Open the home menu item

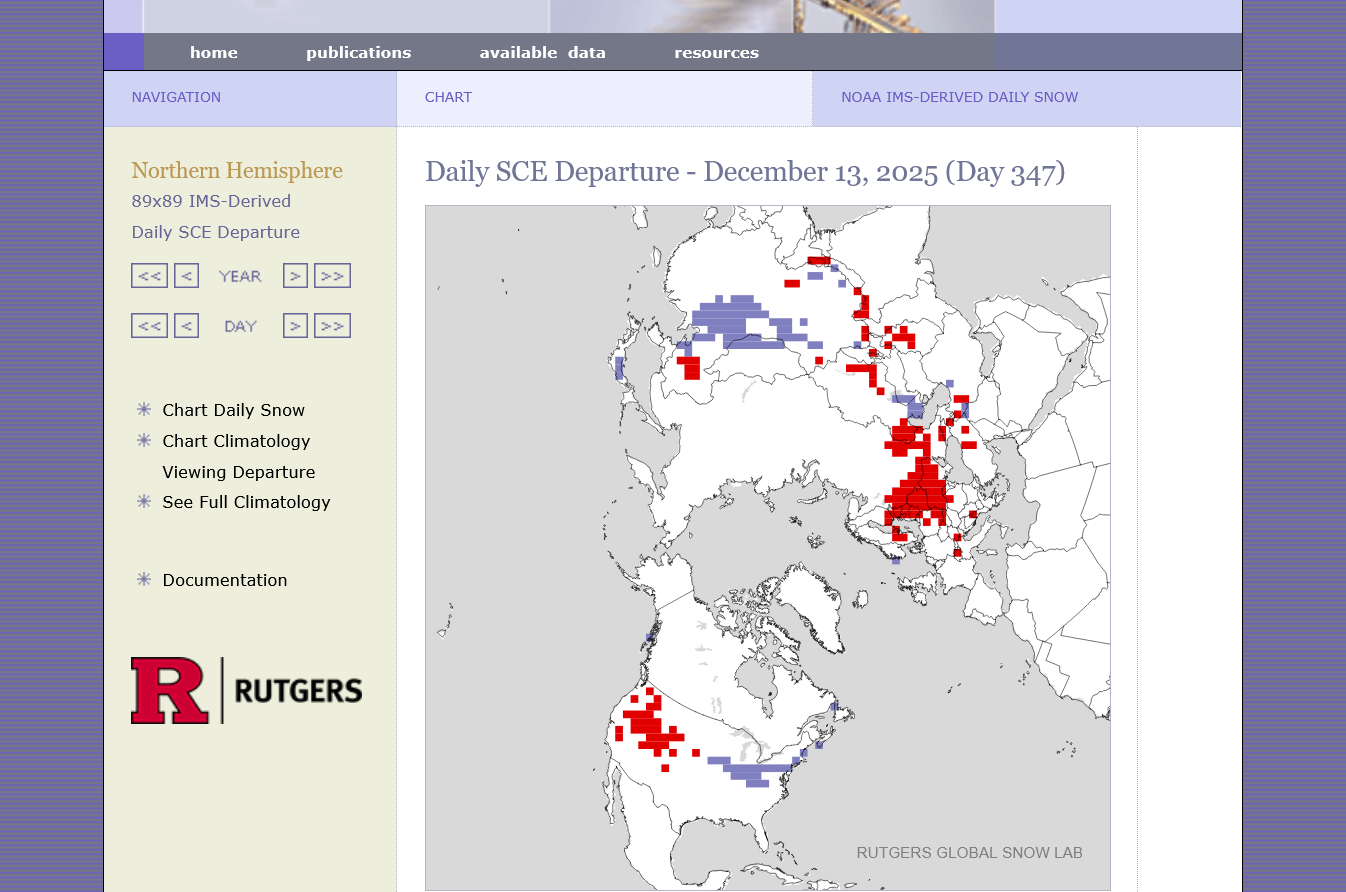[214, 53]
